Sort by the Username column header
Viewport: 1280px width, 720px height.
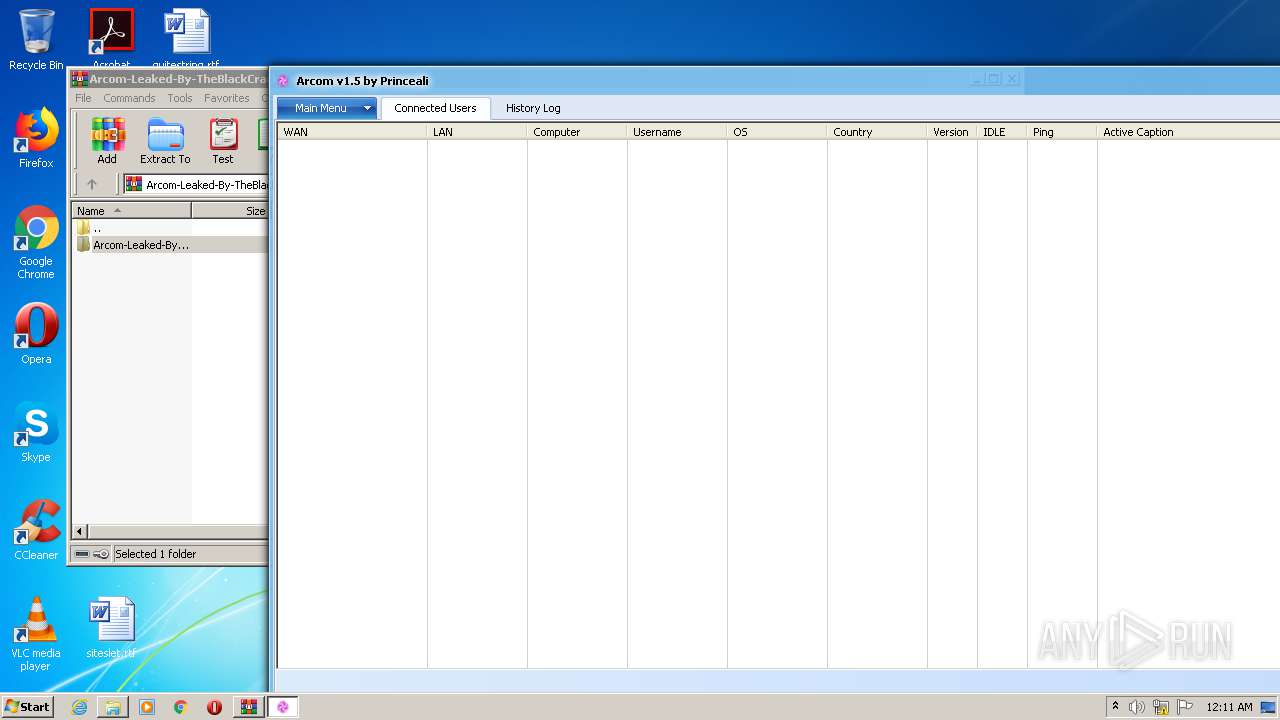click(x=677, y=132)
